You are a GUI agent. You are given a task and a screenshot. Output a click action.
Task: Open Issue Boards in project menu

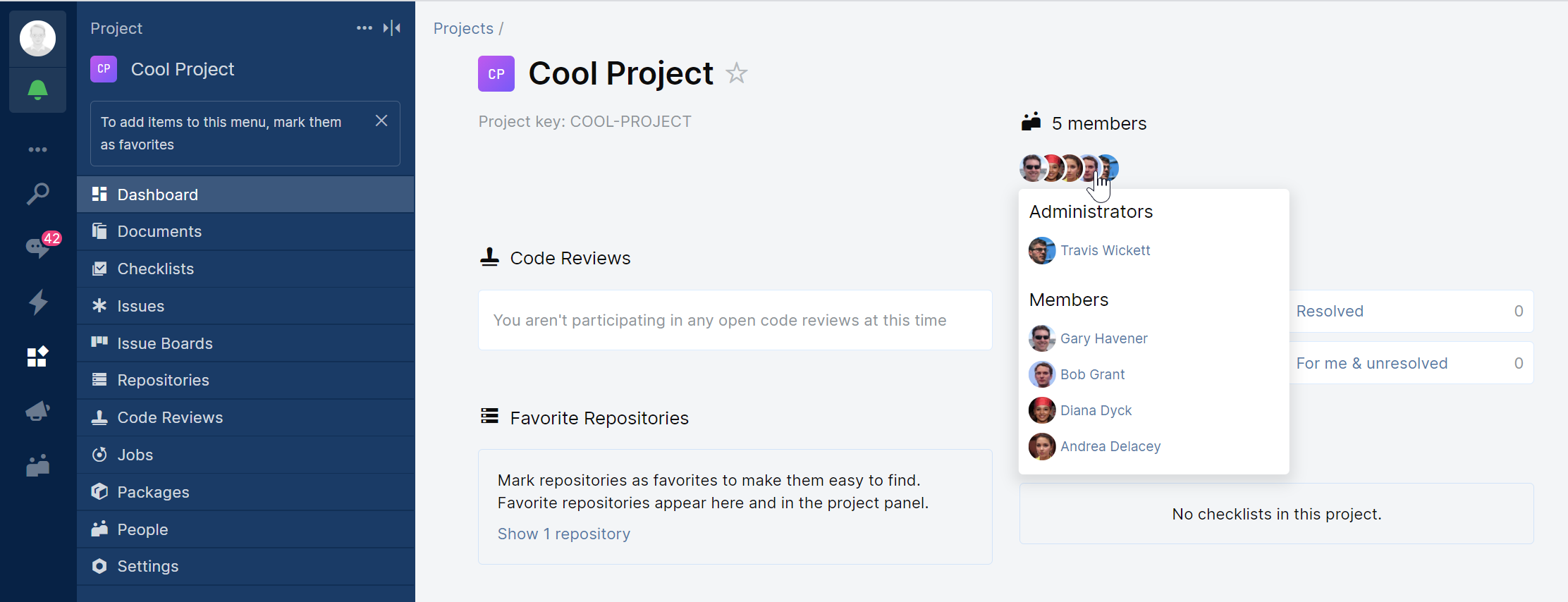point(165,343)
